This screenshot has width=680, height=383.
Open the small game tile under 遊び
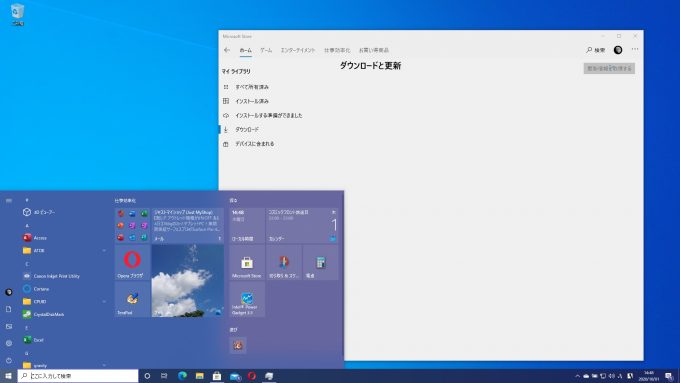(238, 345)
